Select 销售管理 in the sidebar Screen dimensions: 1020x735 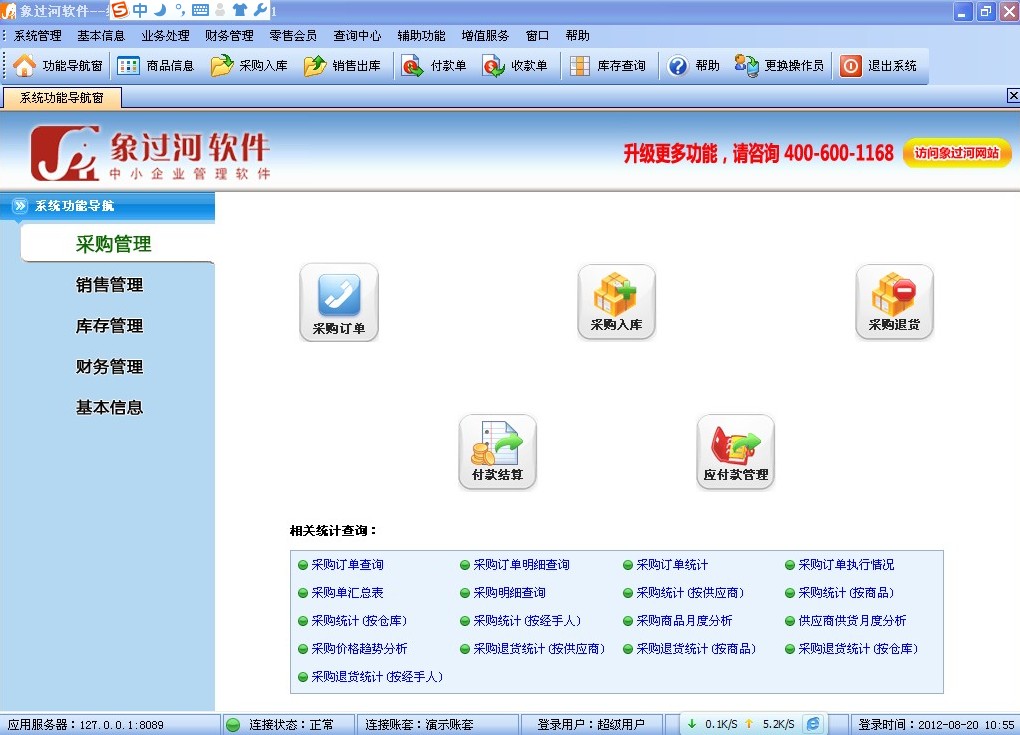pos(110,285)
